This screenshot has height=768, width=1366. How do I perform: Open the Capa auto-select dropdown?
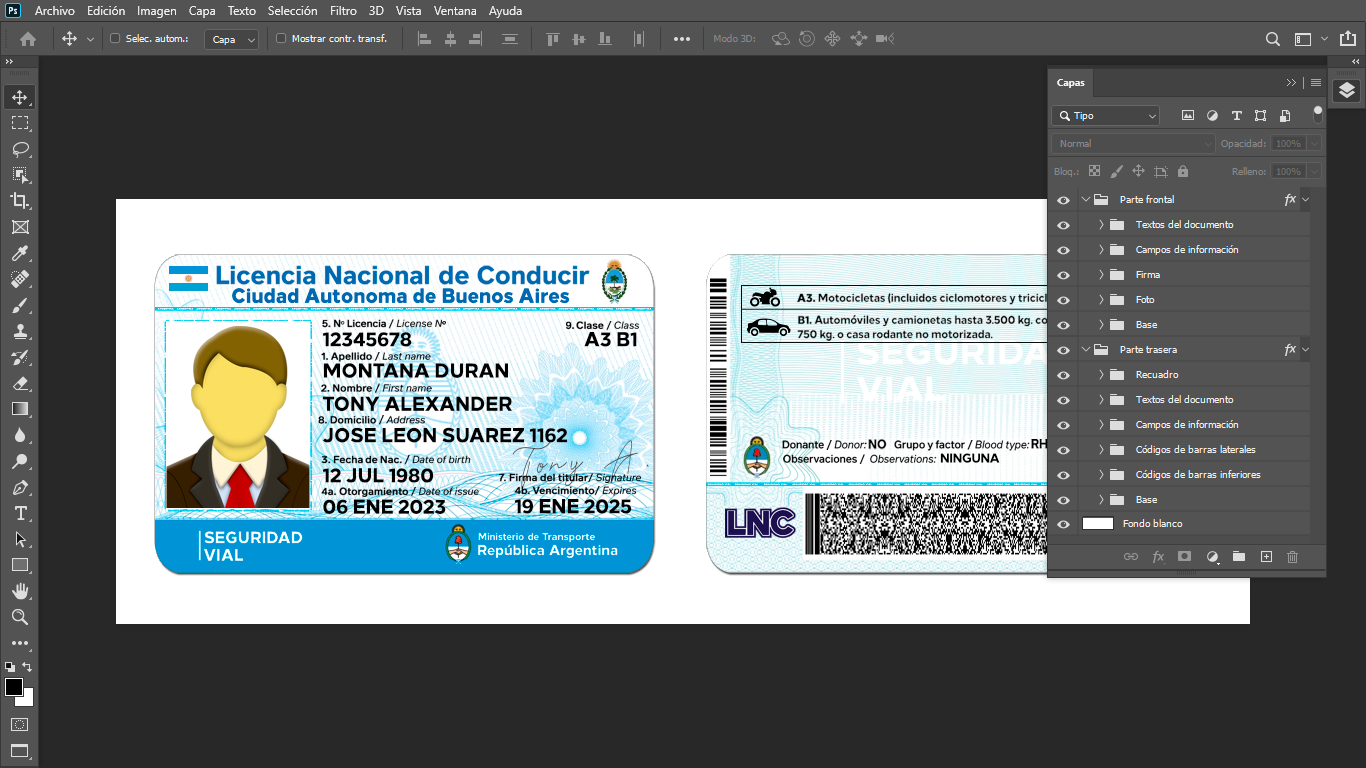point(232,39)
